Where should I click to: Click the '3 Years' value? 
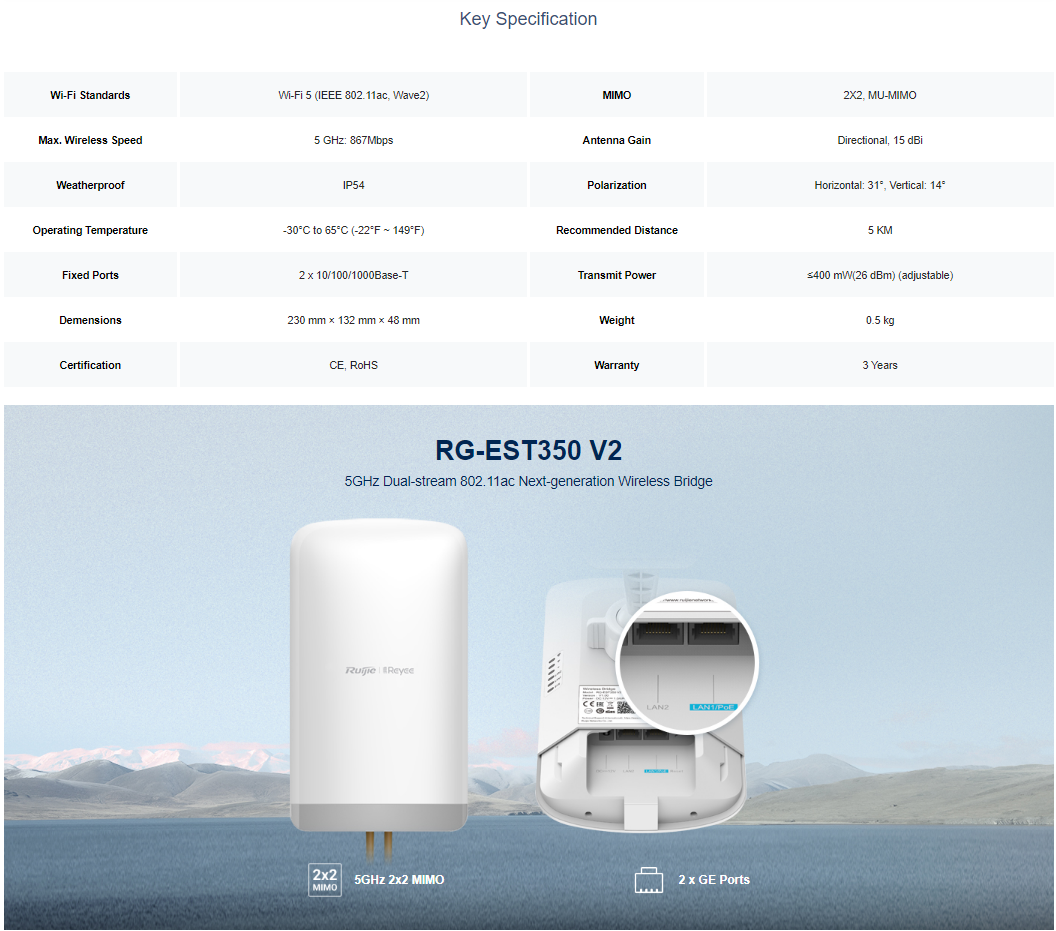coord(880,365)
